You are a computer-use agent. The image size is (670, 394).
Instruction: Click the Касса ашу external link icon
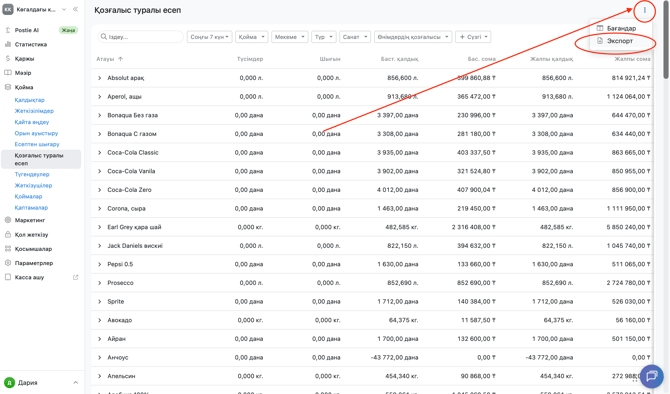coord(76,277)
